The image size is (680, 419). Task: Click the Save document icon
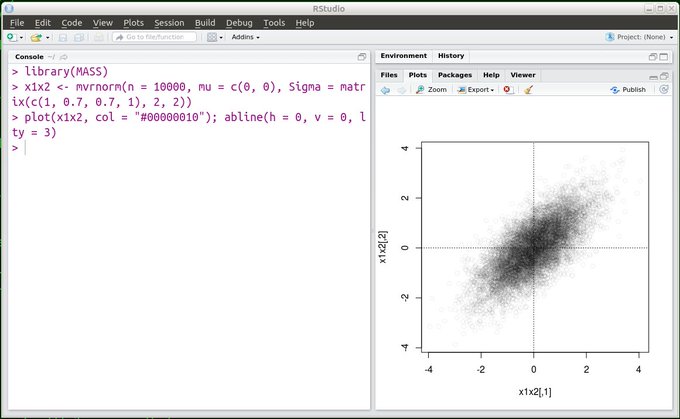click(x=63, y=38)
